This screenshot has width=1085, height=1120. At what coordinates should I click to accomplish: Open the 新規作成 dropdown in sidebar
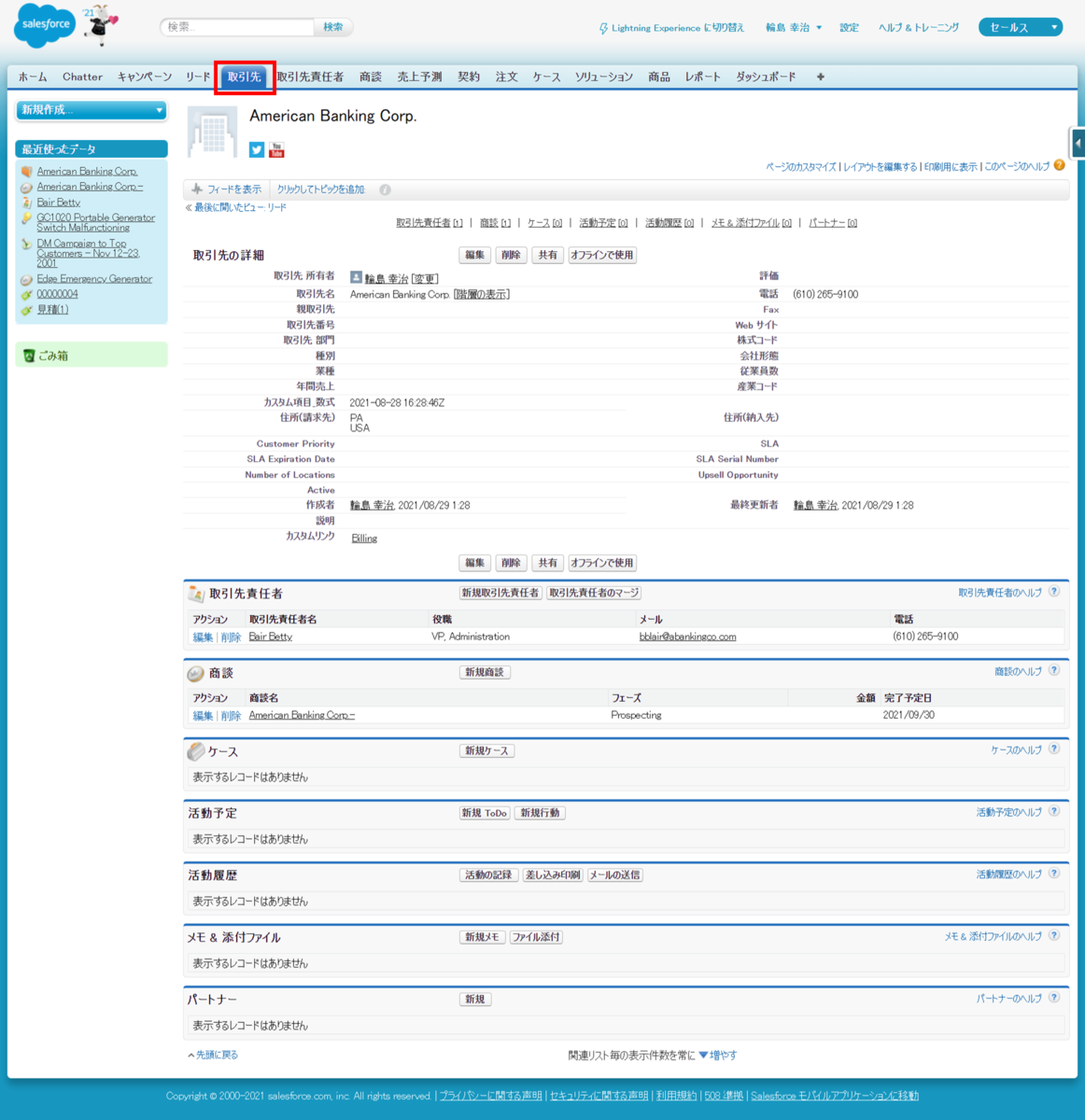pyautogui.click(x=92, y=110)
